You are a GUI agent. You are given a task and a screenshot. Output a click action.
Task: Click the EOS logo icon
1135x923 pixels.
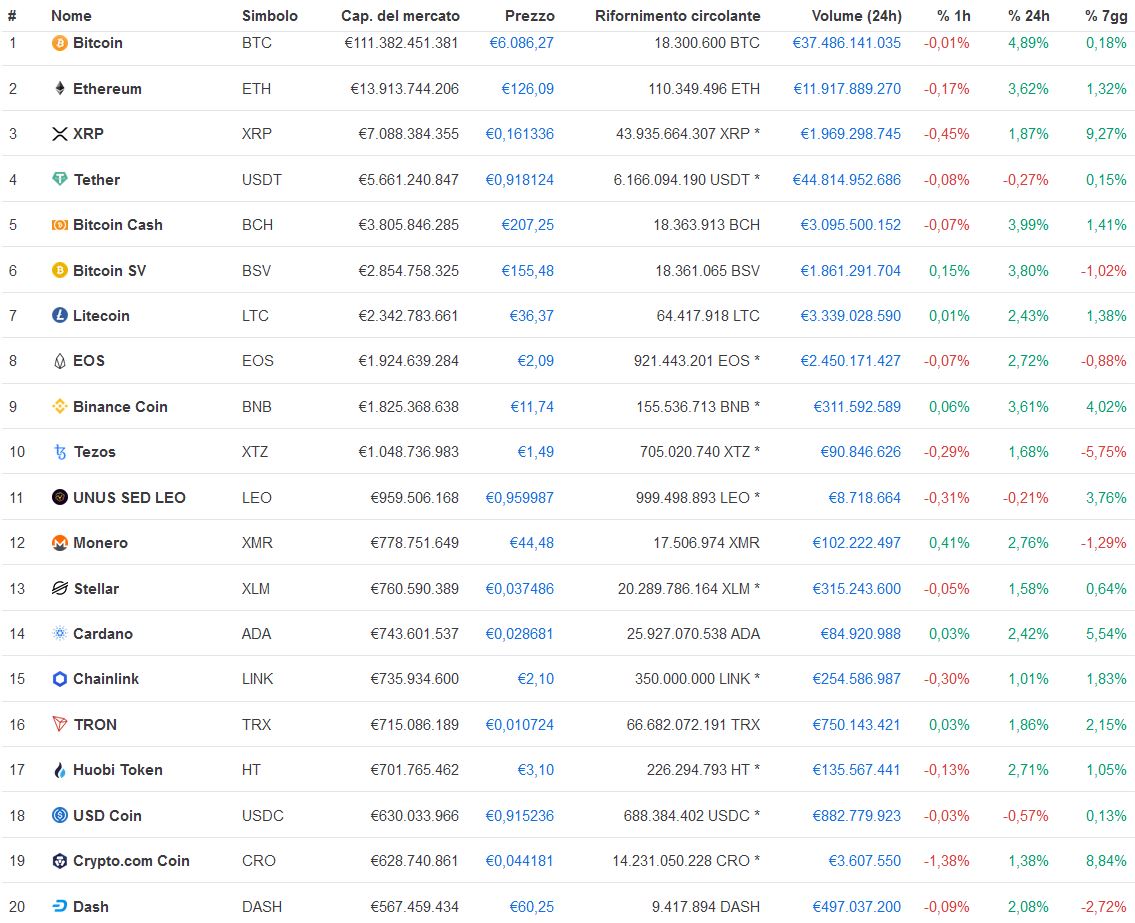click(59, 361)
